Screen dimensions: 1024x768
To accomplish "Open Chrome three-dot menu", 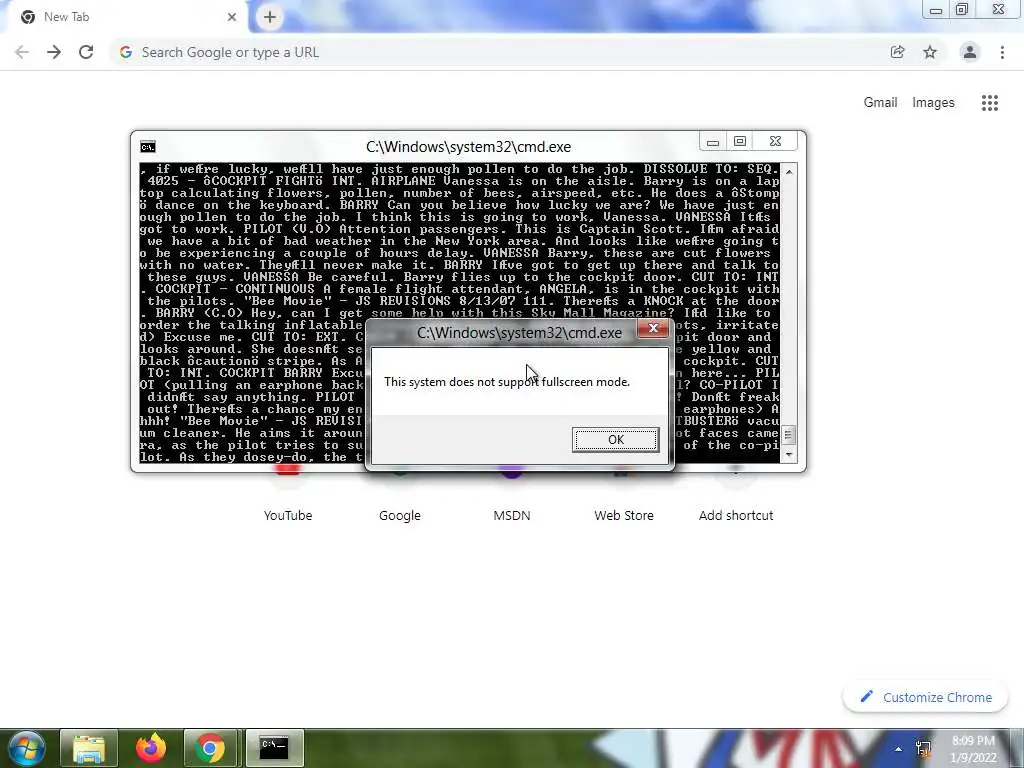I will click(x=1002, y=52).
